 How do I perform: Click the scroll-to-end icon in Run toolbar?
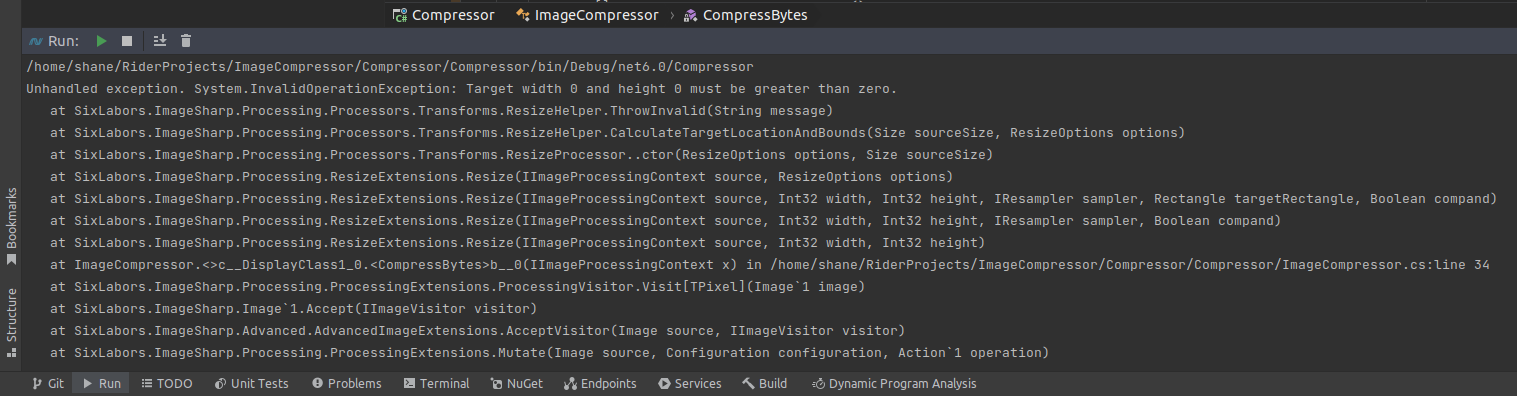point(160,41)
